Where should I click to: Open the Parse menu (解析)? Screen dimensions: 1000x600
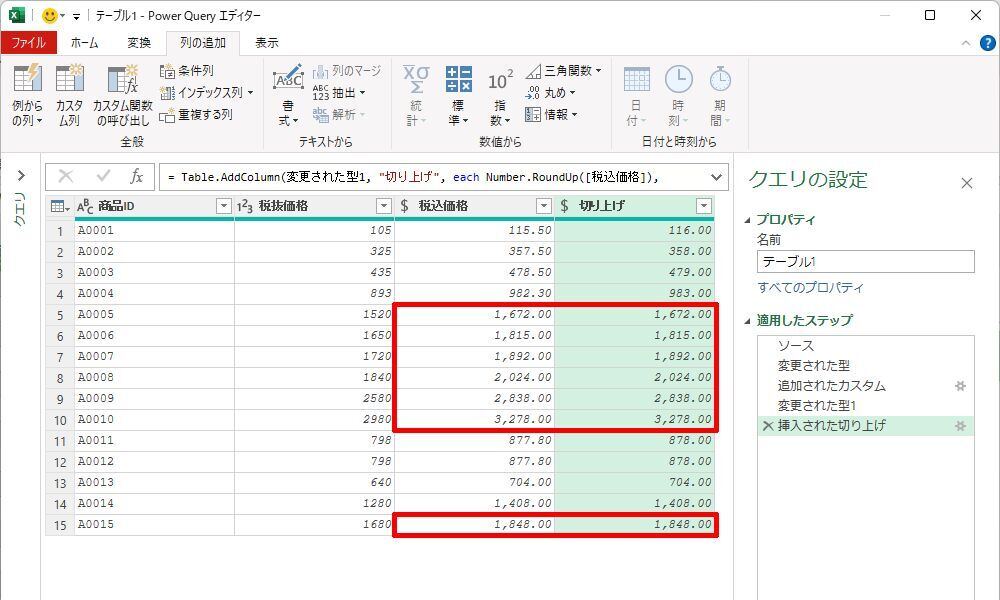coord(339,115)
